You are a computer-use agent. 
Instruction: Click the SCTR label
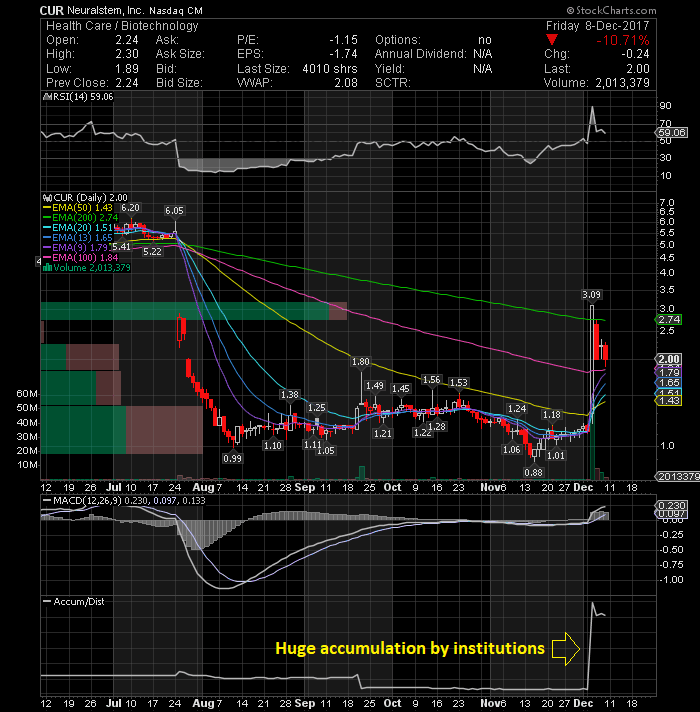tap(393, 83)
